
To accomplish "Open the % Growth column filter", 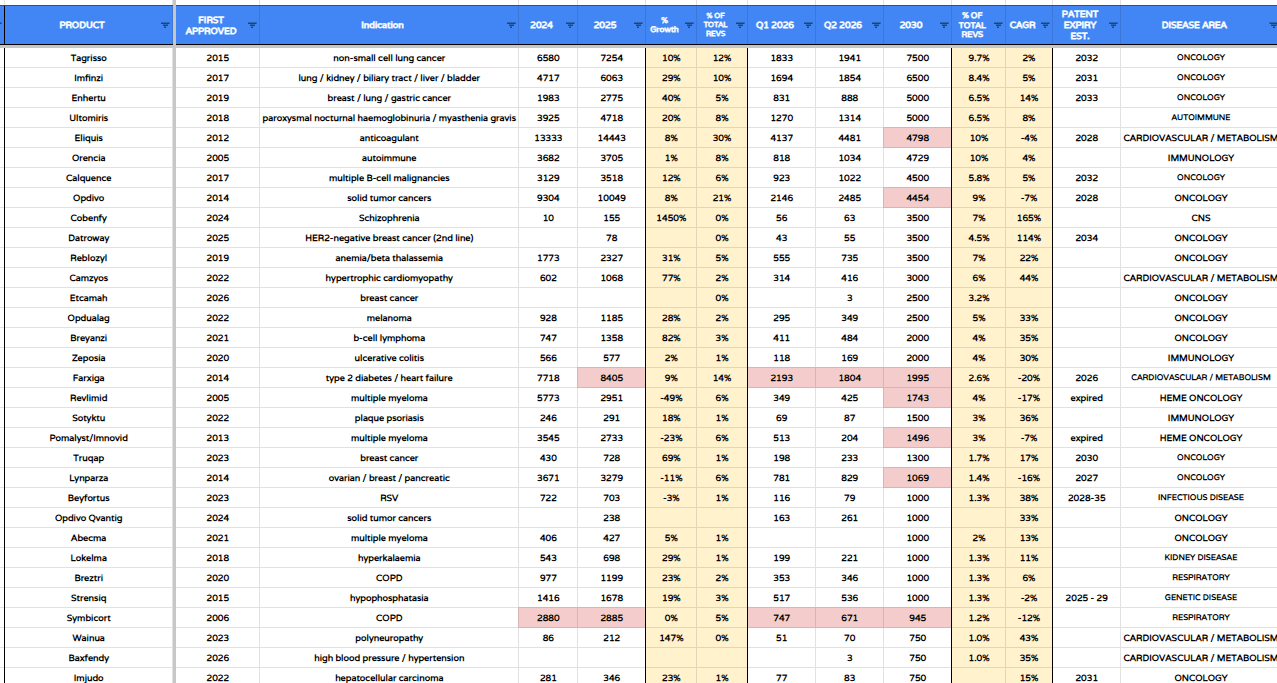I will 688,25.
